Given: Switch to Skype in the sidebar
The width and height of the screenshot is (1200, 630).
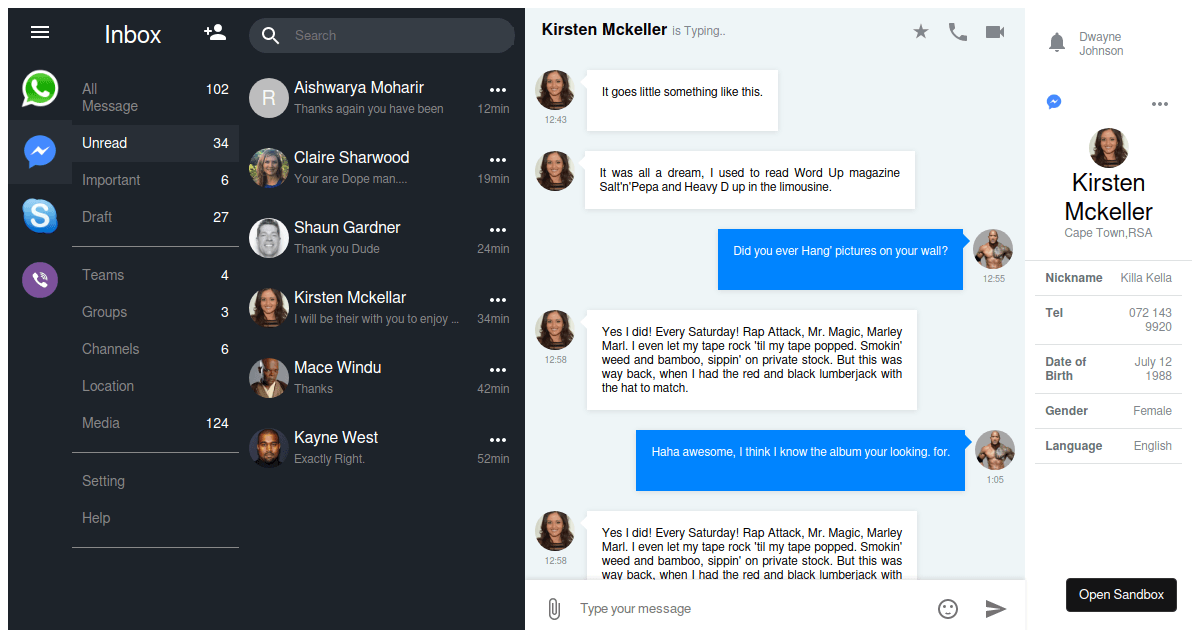Looking at the screenshot, I should click(x=40, y=215).
